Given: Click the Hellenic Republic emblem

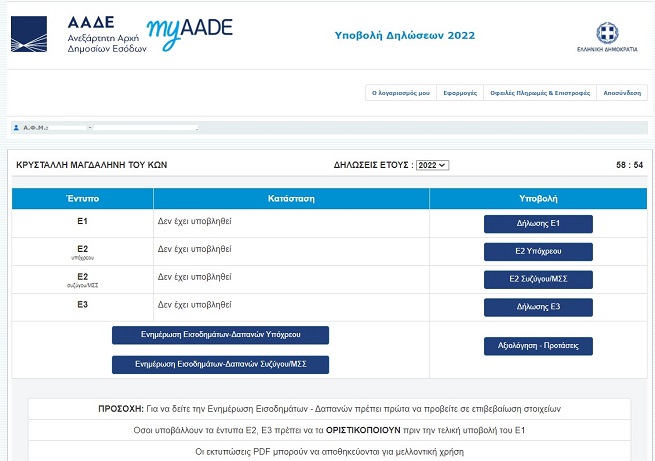Looking at the screenshot, I should (607, 31).
